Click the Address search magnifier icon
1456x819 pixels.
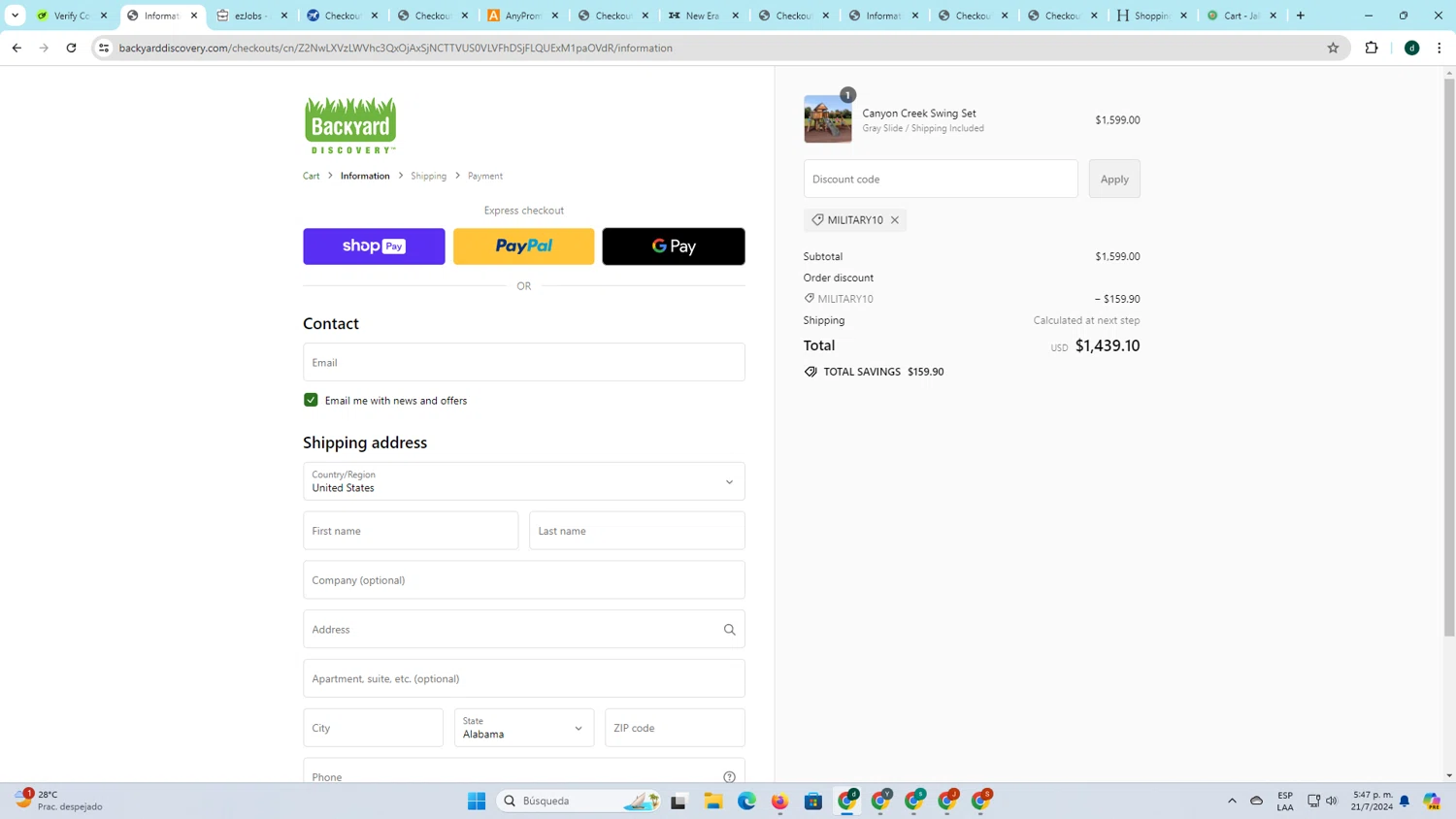pyautogui.click(x=729, y=630)
